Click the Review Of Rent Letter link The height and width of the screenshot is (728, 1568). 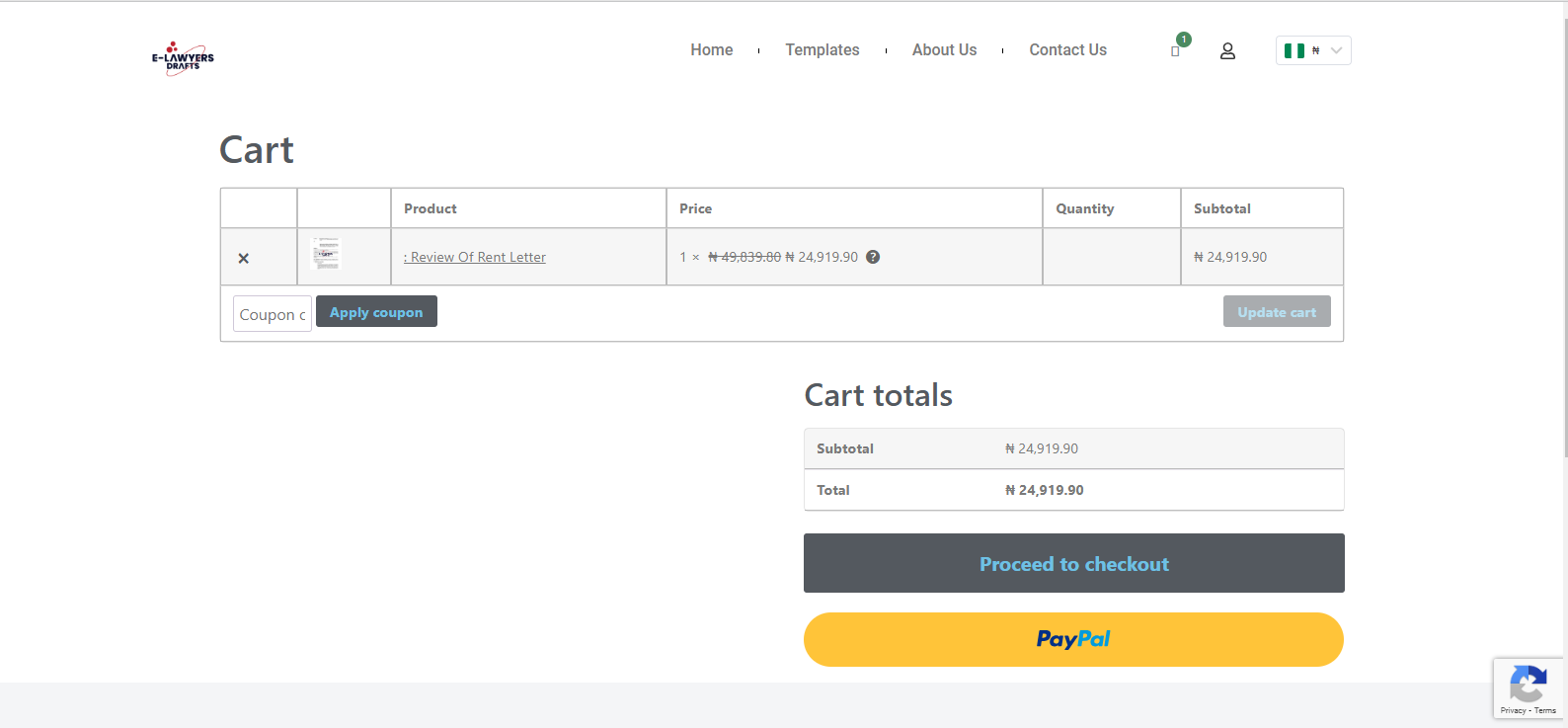point(478,257)
